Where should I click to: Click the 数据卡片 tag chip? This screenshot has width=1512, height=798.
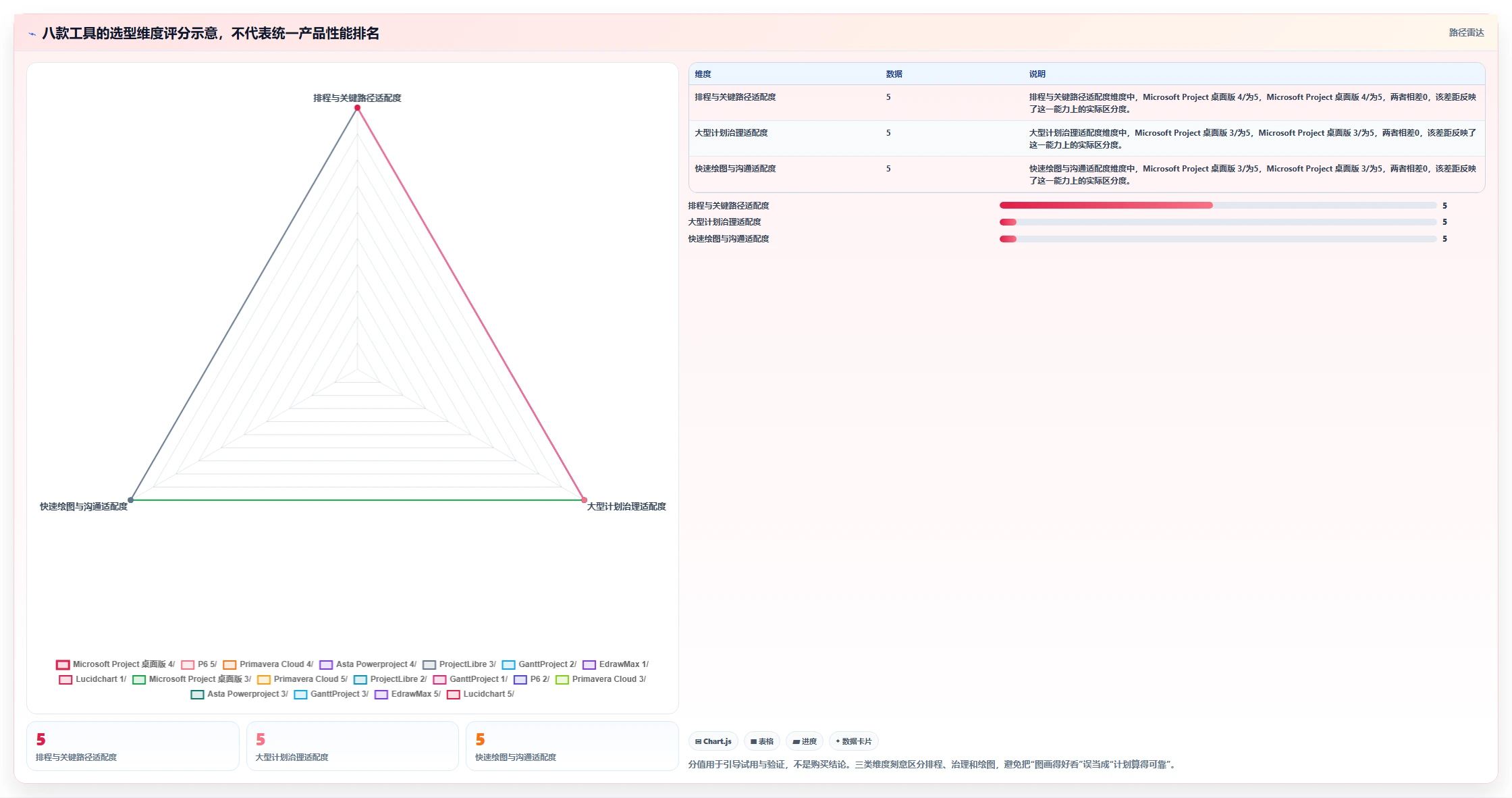pyautogui.click(x=853, y=741)
